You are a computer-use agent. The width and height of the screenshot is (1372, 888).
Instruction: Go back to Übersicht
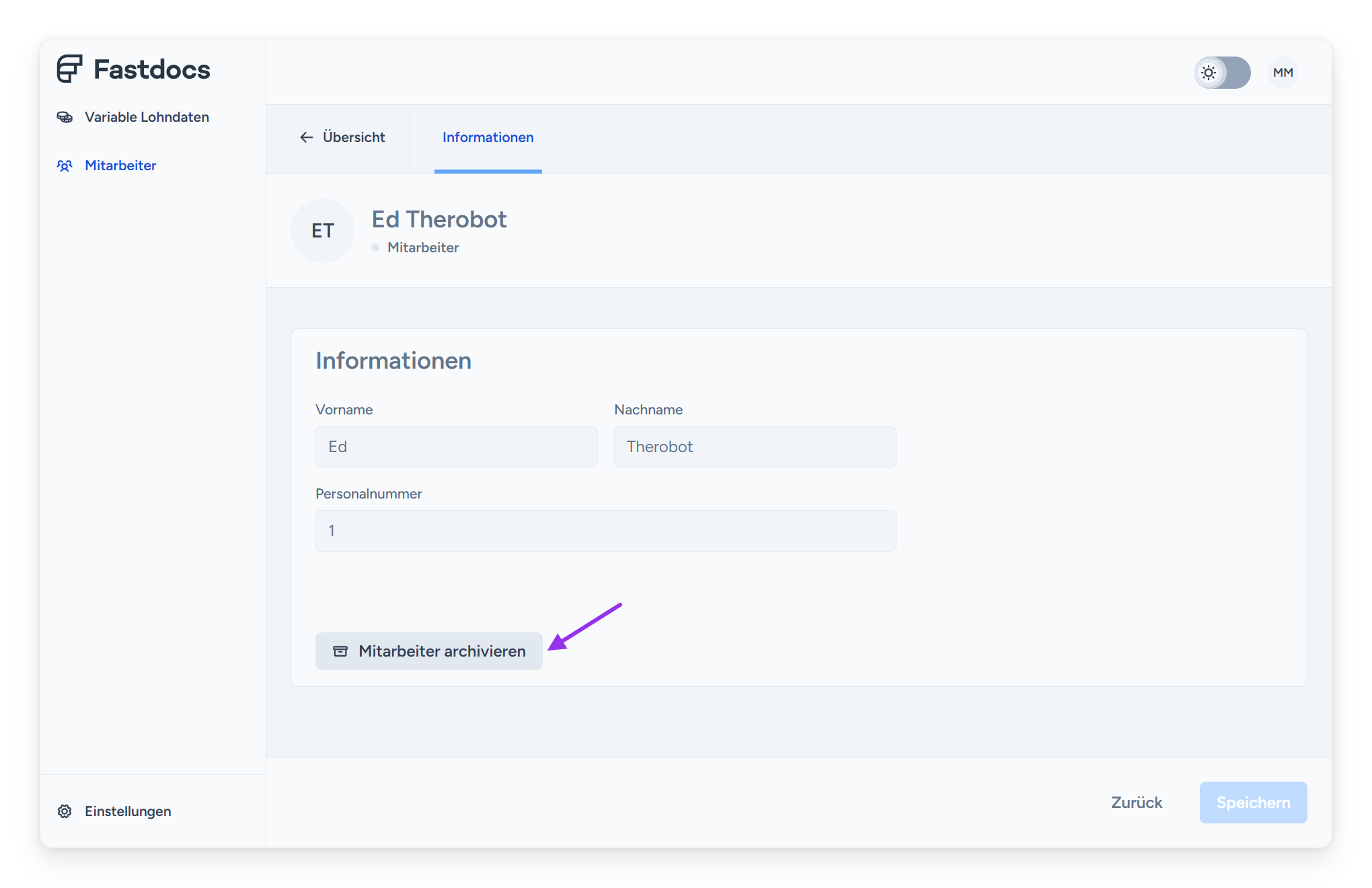tap(353, 137)
